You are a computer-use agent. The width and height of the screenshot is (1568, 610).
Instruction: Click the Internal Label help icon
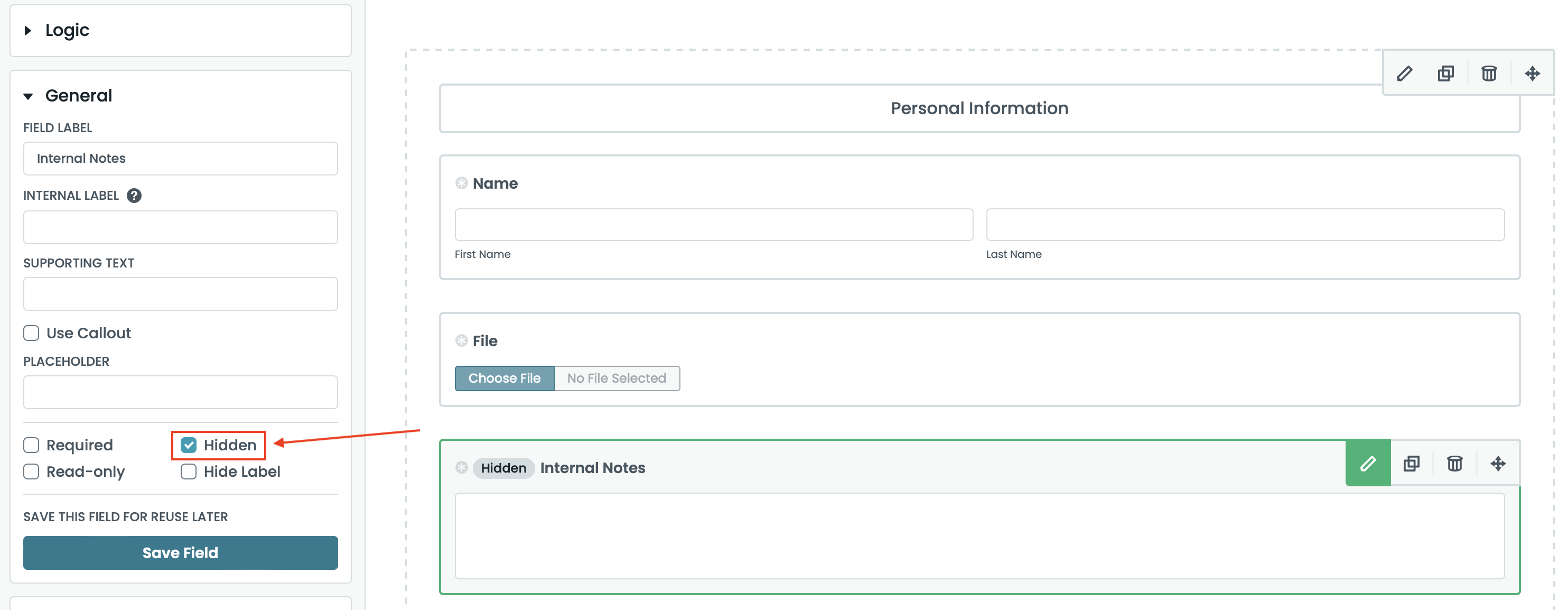[134, 196]
